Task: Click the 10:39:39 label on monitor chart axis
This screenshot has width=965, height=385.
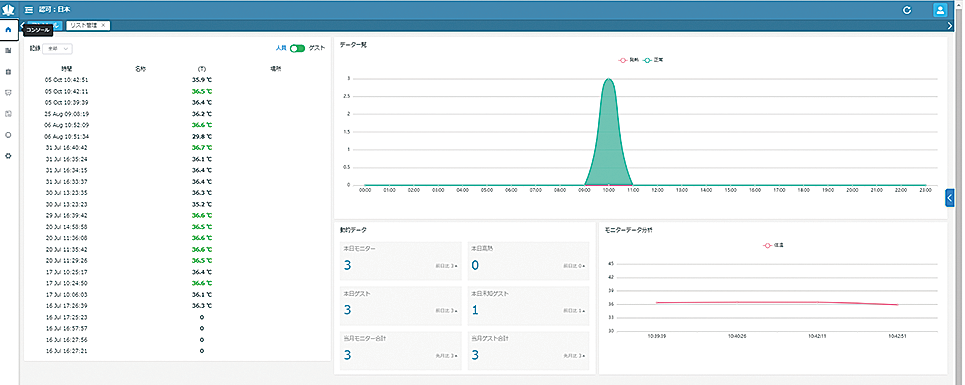Action: (656, 337)
